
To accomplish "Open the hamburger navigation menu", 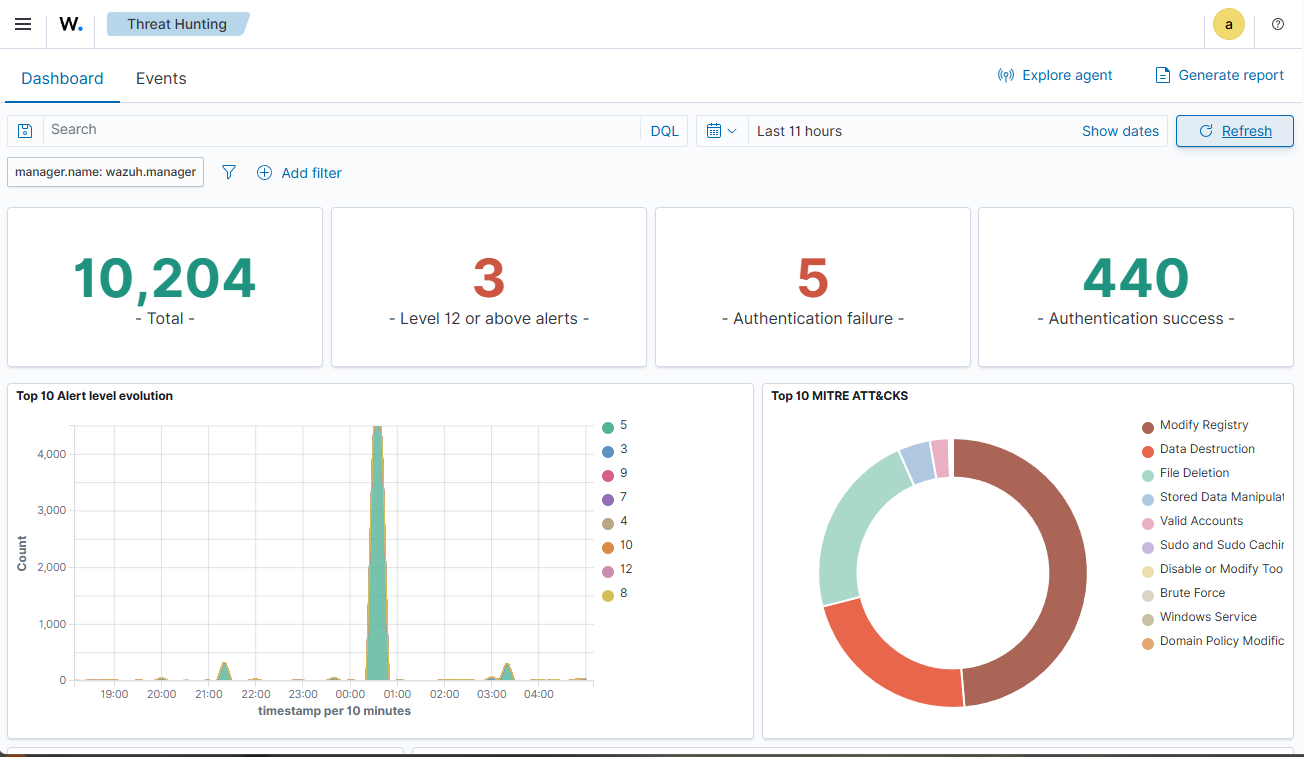I will pyautogui.click(x=22, y=24).
